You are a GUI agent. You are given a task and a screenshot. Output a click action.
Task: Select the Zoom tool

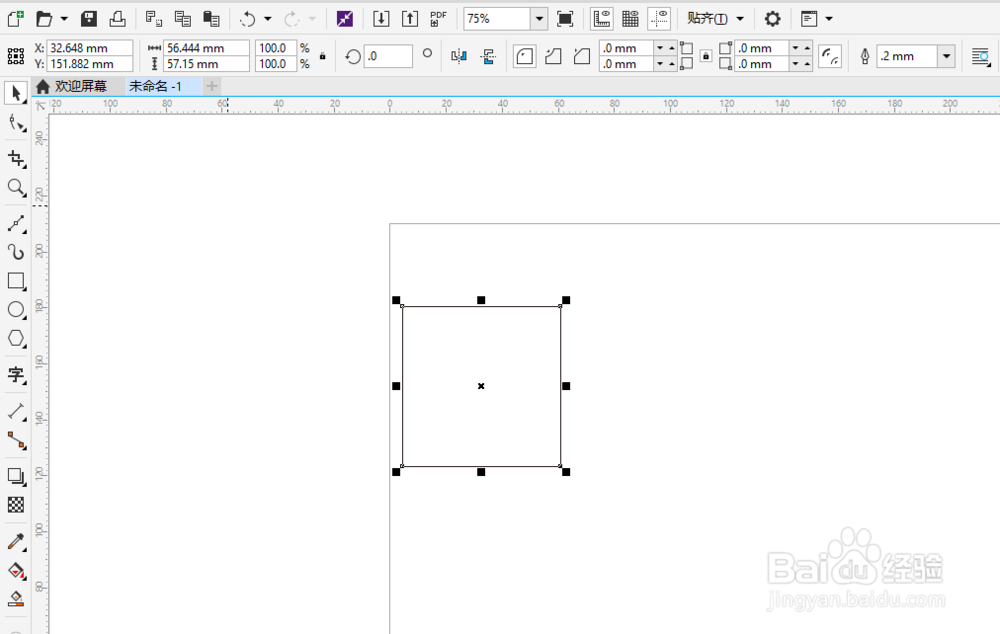(x=16, y=188)
